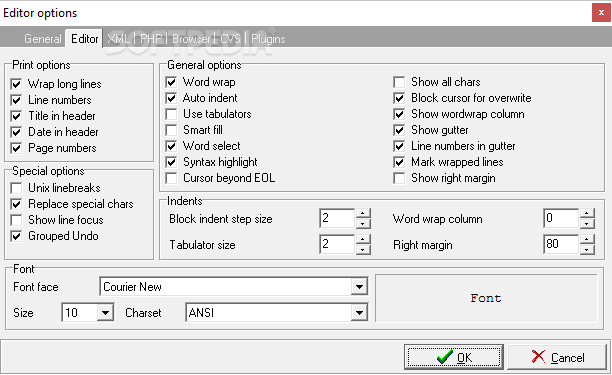The width and height of the screenshot is (612, 375).
Task: Decrease Block indent step size
Action: coord(363,223)
